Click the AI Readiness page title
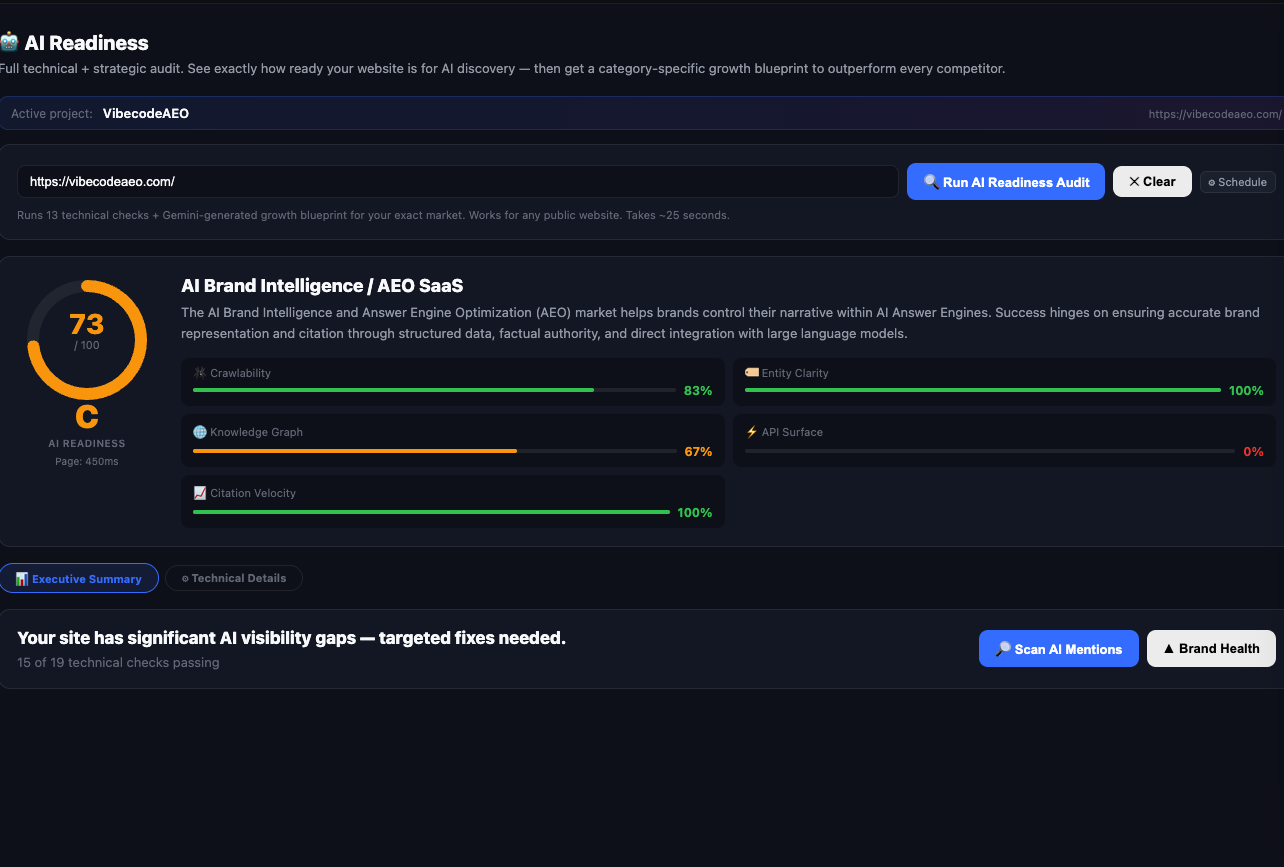The image size is (1284, 867). point(86,43)
